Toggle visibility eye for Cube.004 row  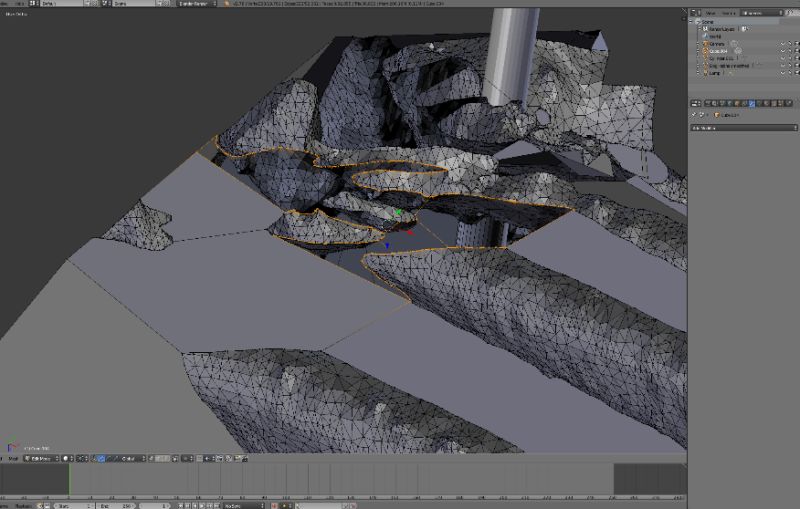click(x=783, y=51)
